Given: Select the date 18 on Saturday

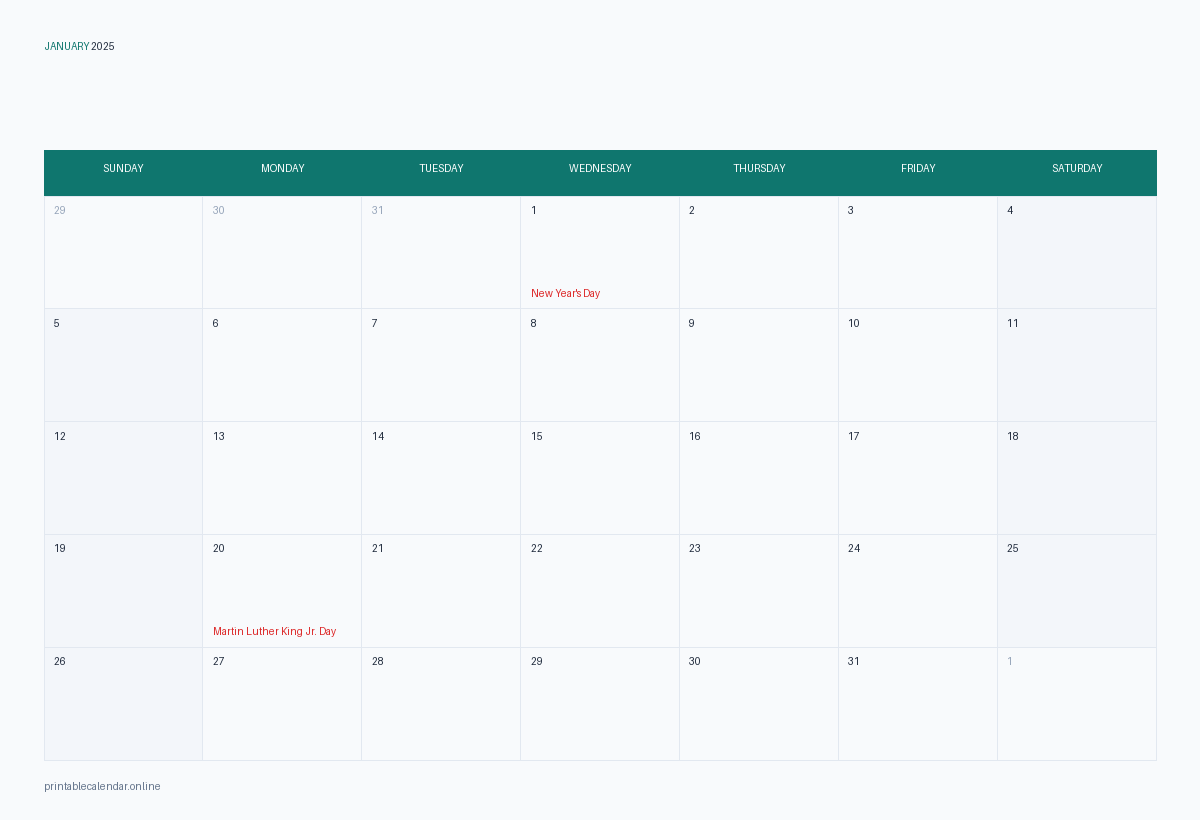Looking at the screenshot, I should [x=1077, y=478].
